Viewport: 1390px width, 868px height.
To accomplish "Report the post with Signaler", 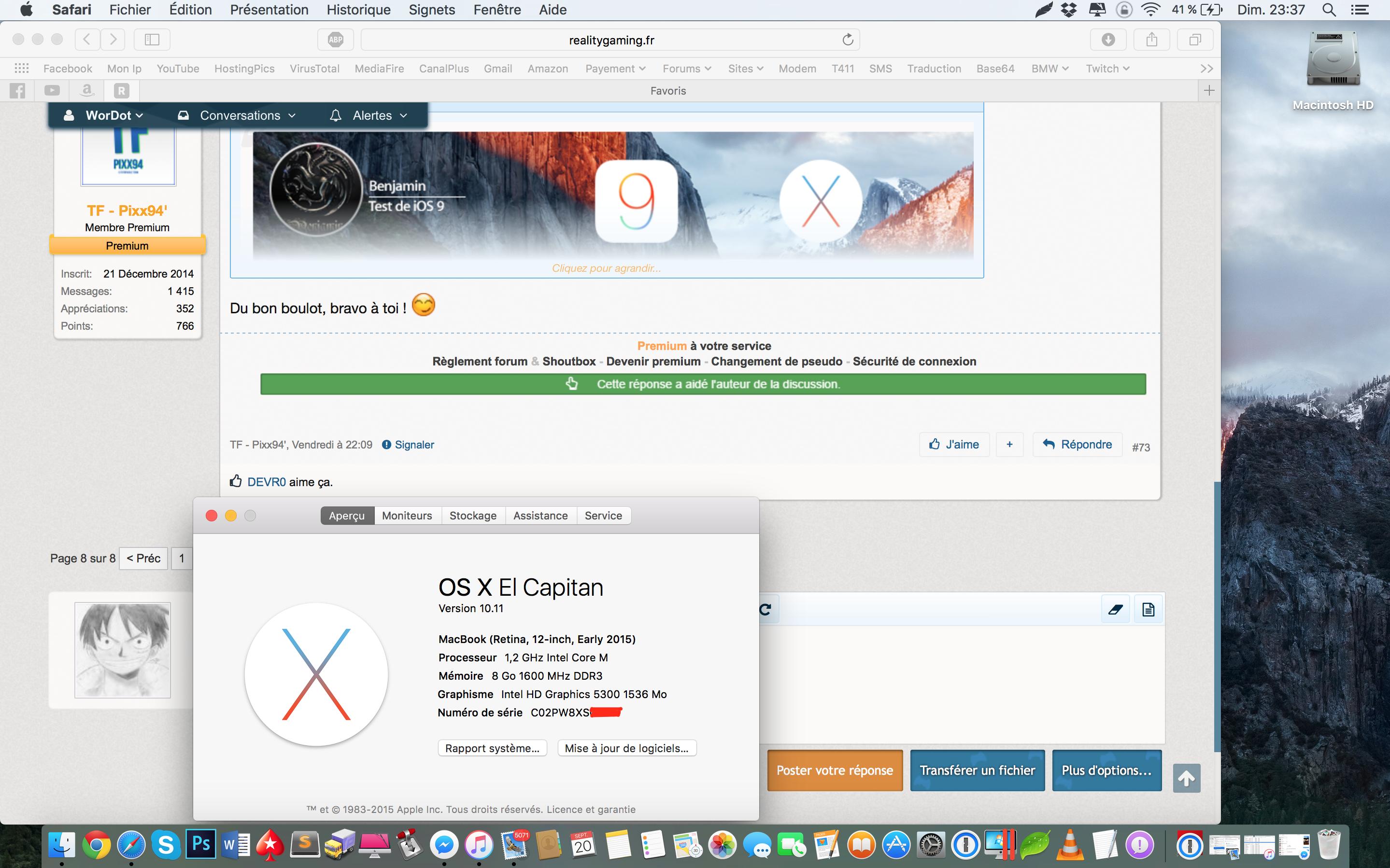I will tap(408, 445).
